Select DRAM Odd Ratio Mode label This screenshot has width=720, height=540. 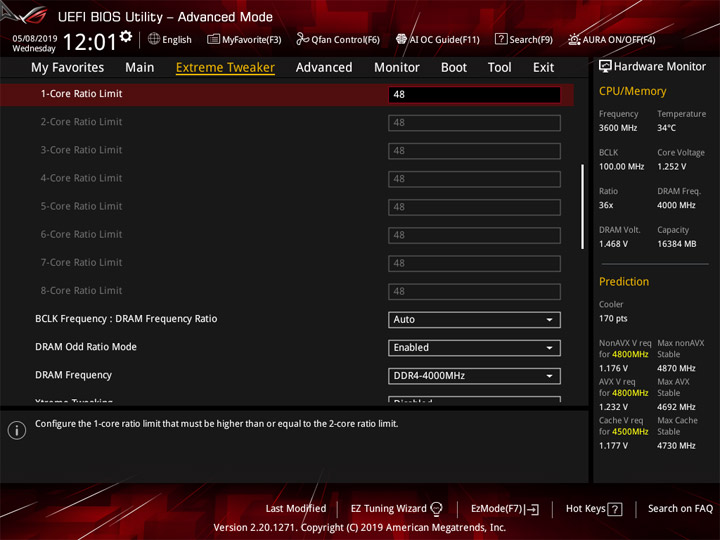(86, 347)
